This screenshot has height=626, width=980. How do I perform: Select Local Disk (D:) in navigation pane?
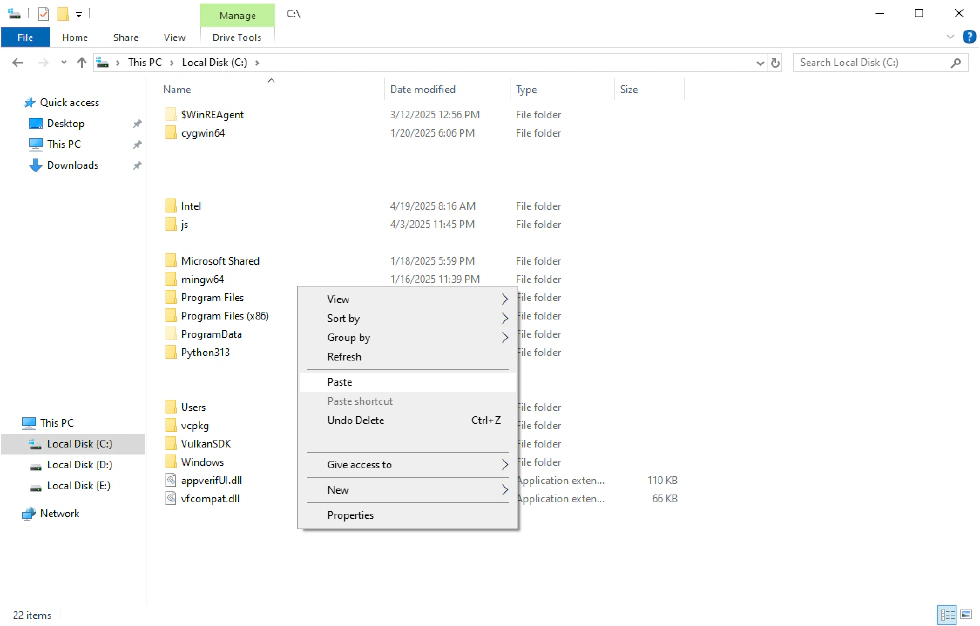tap(79, 464)
